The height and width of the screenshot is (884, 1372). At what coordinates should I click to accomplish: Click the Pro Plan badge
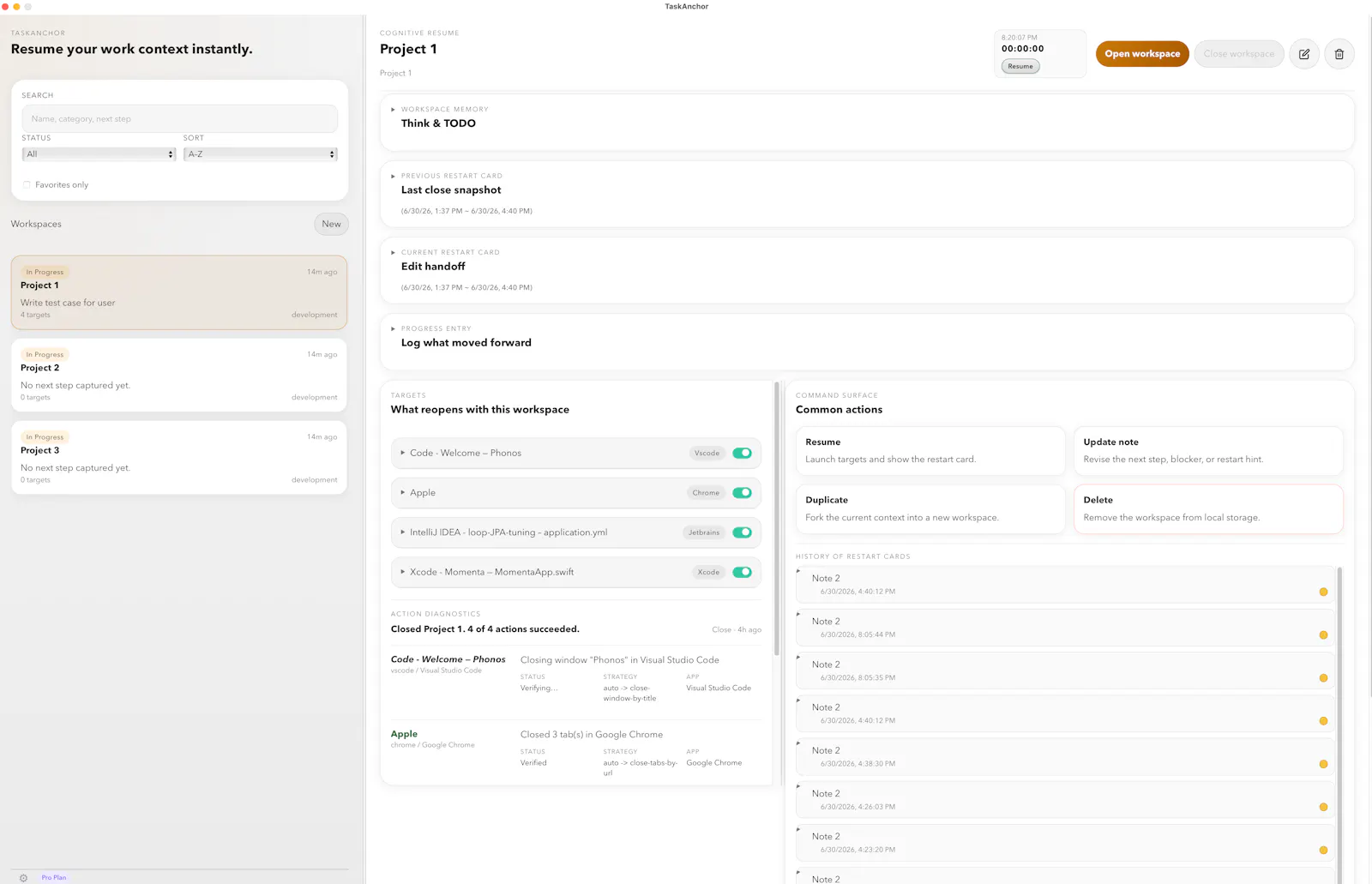click(x=53, y=877)
